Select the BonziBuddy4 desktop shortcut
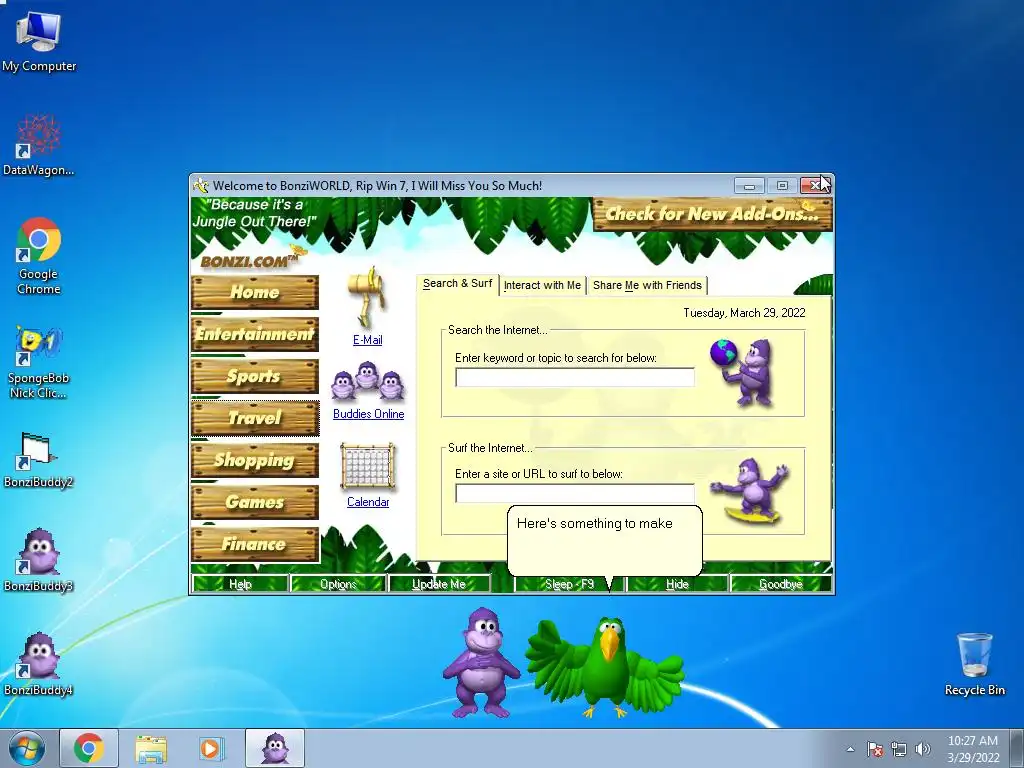The image size is (1024, 768). 38,664
